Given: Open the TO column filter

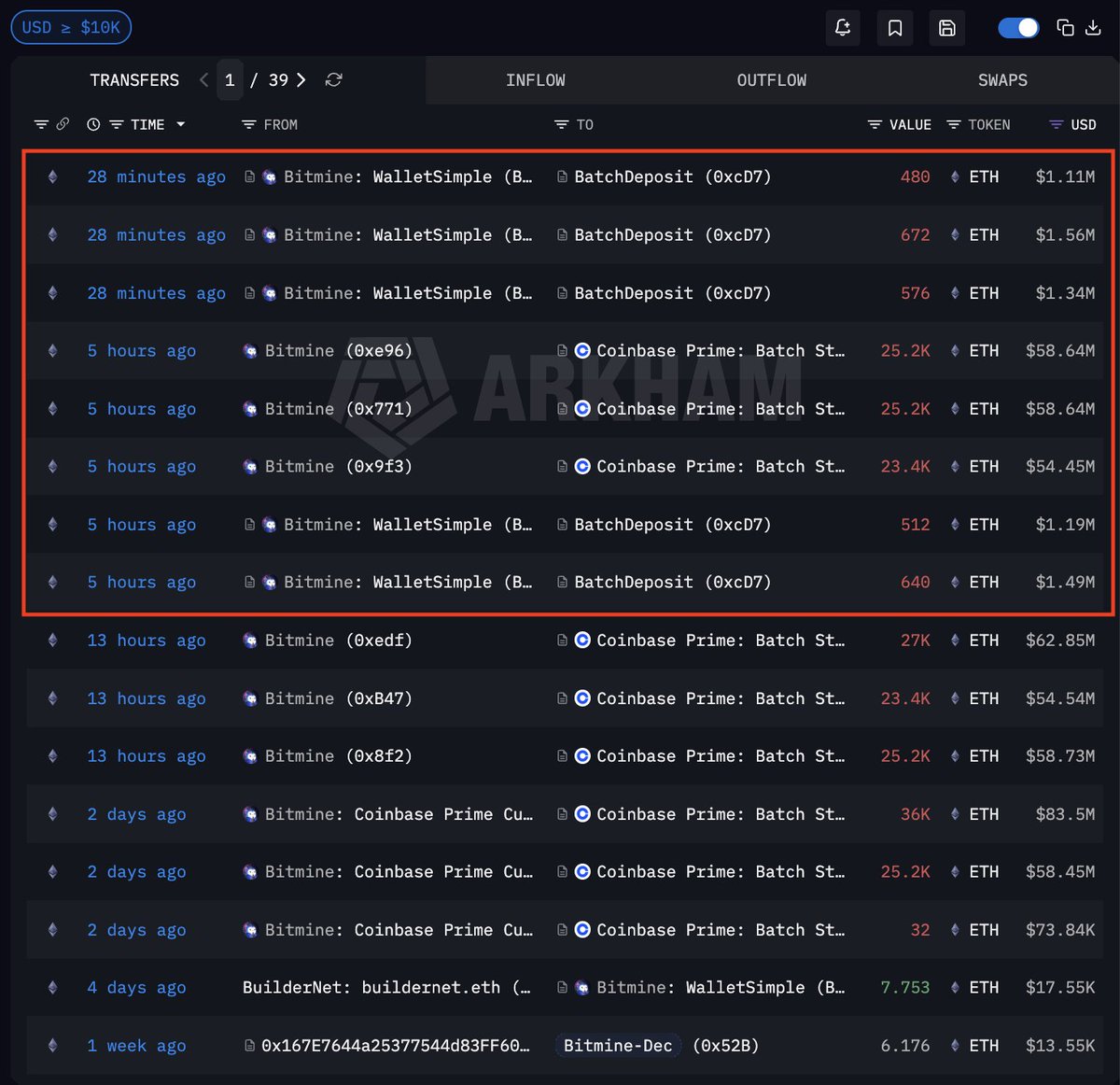Looking at the screenshot, I should pyautogui.click(x=561, y=124).
